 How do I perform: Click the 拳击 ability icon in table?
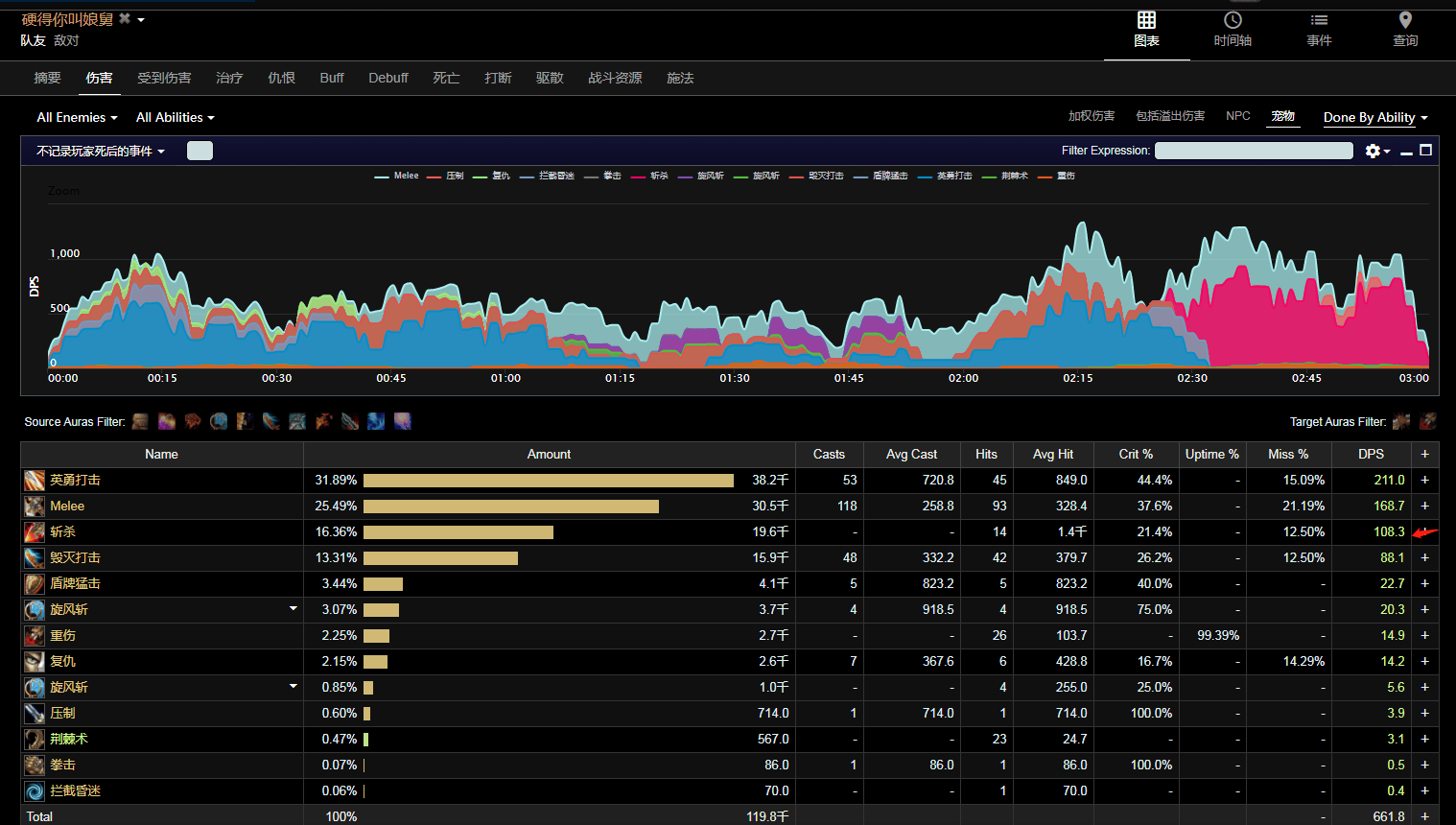tap(35, 765)
